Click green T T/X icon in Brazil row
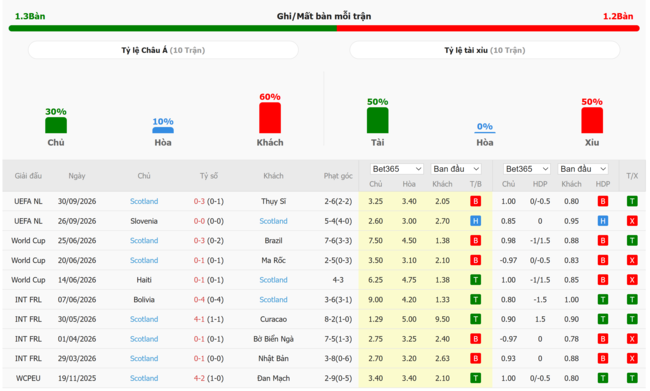The width and height of the screenshot is (650, 391). click(632, 240)
